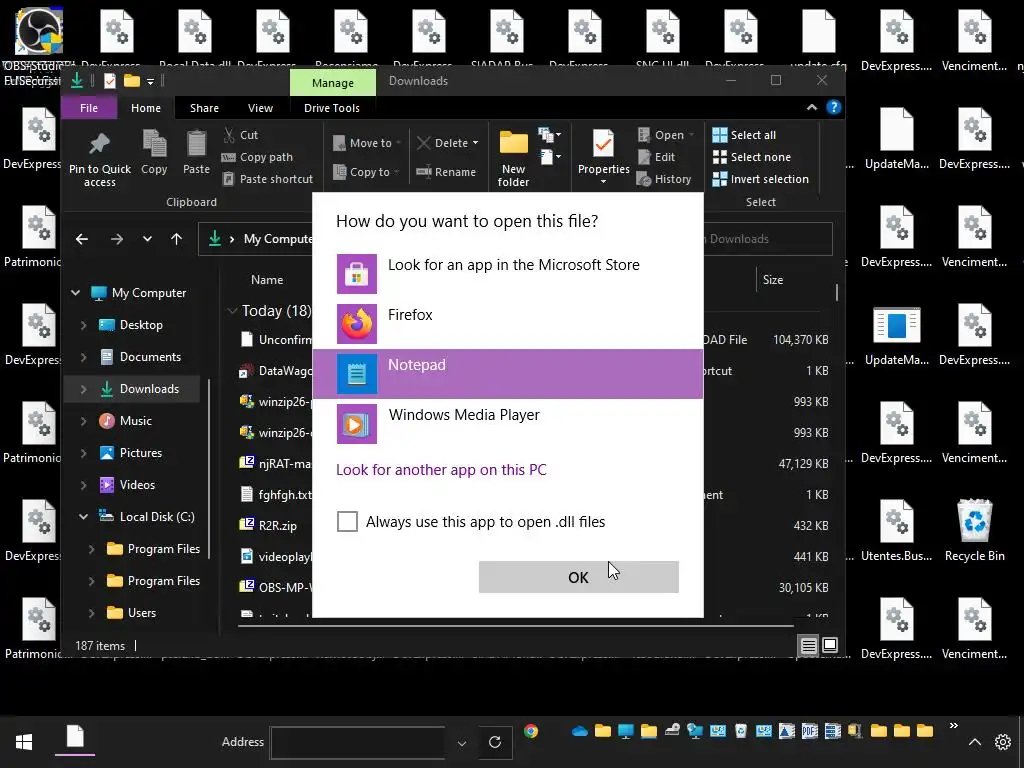This screenshot has height=768, width=1024.
Task: Switch to the Share ribbon tab
Action: pos(204,108)
